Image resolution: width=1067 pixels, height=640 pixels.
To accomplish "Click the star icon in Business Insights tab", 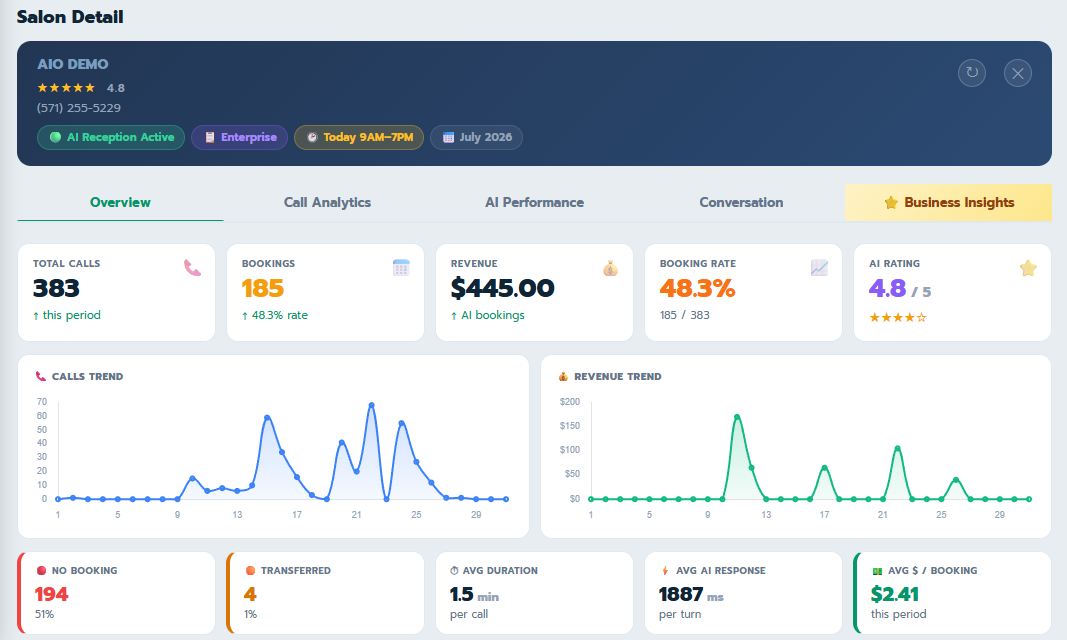I will [x=891, y=203].
